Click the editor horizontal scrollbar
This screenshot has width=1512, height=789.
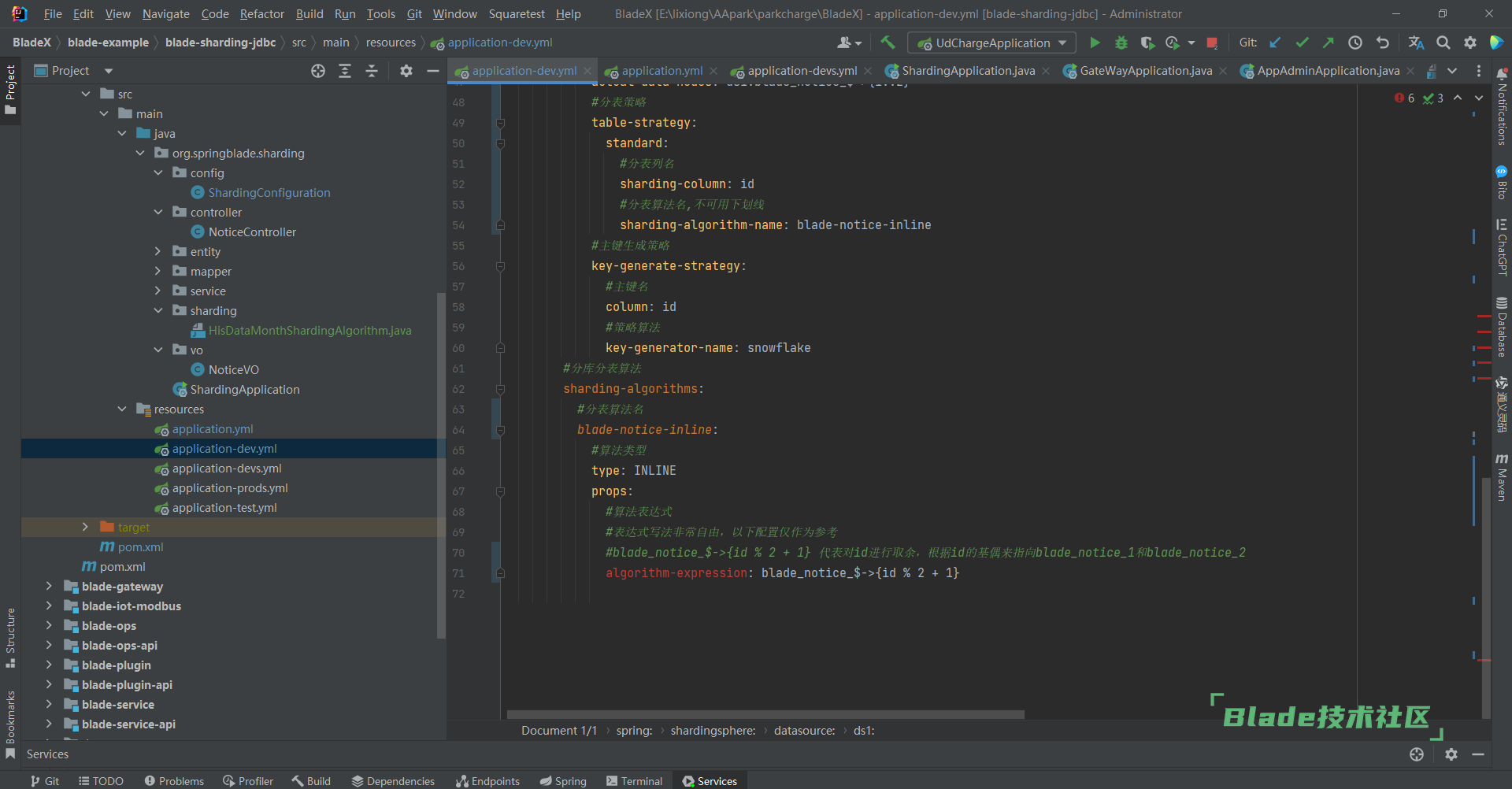pyautogui.click(x=765, y=715)
